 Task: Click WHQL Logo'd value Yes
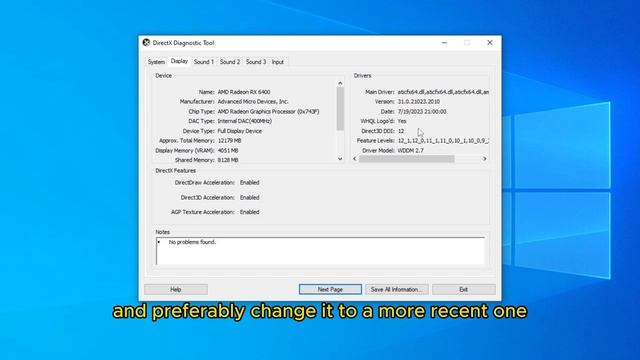click(402, 121)
